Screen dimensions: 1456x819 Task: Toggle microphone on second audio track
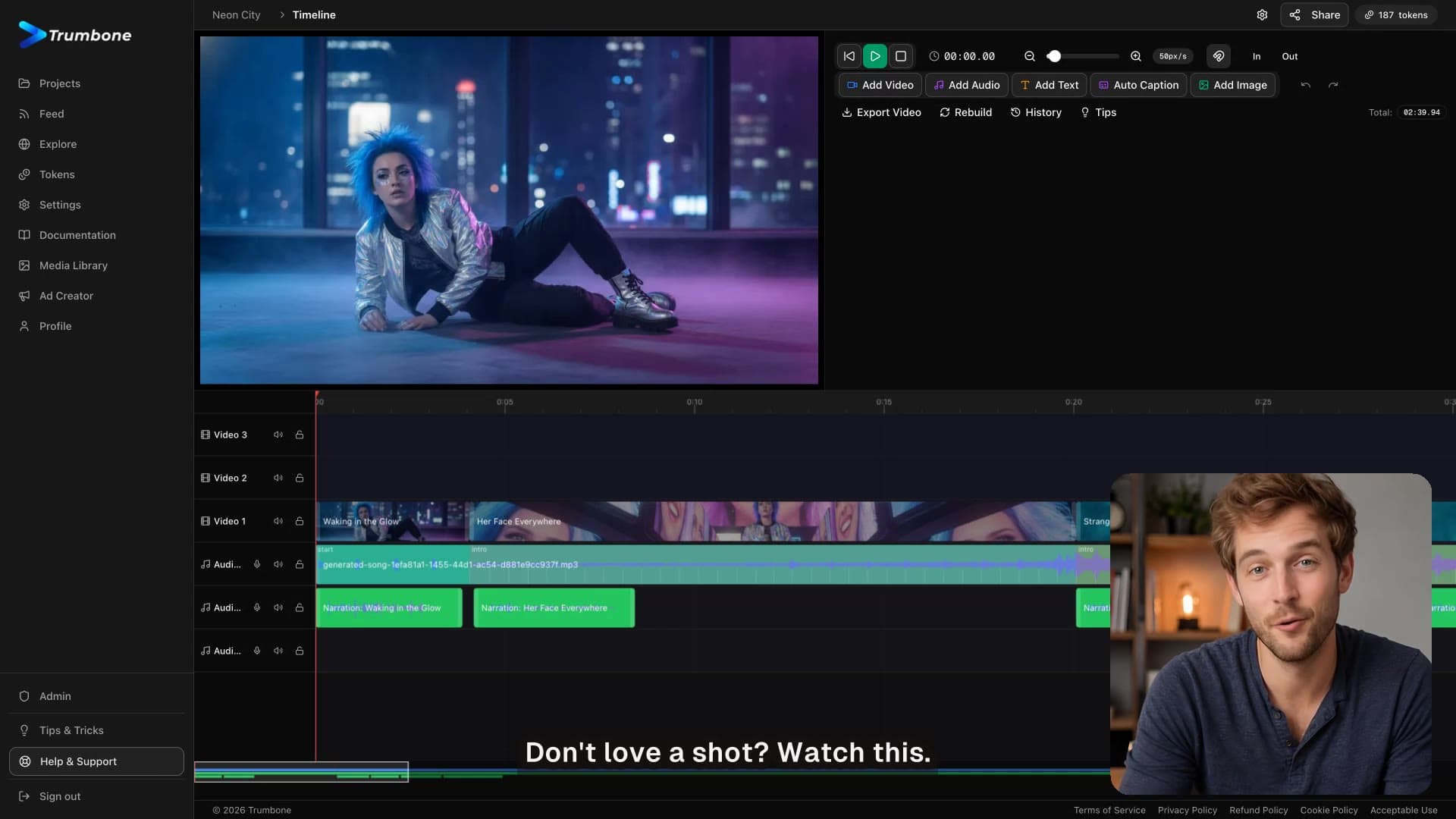257,607
